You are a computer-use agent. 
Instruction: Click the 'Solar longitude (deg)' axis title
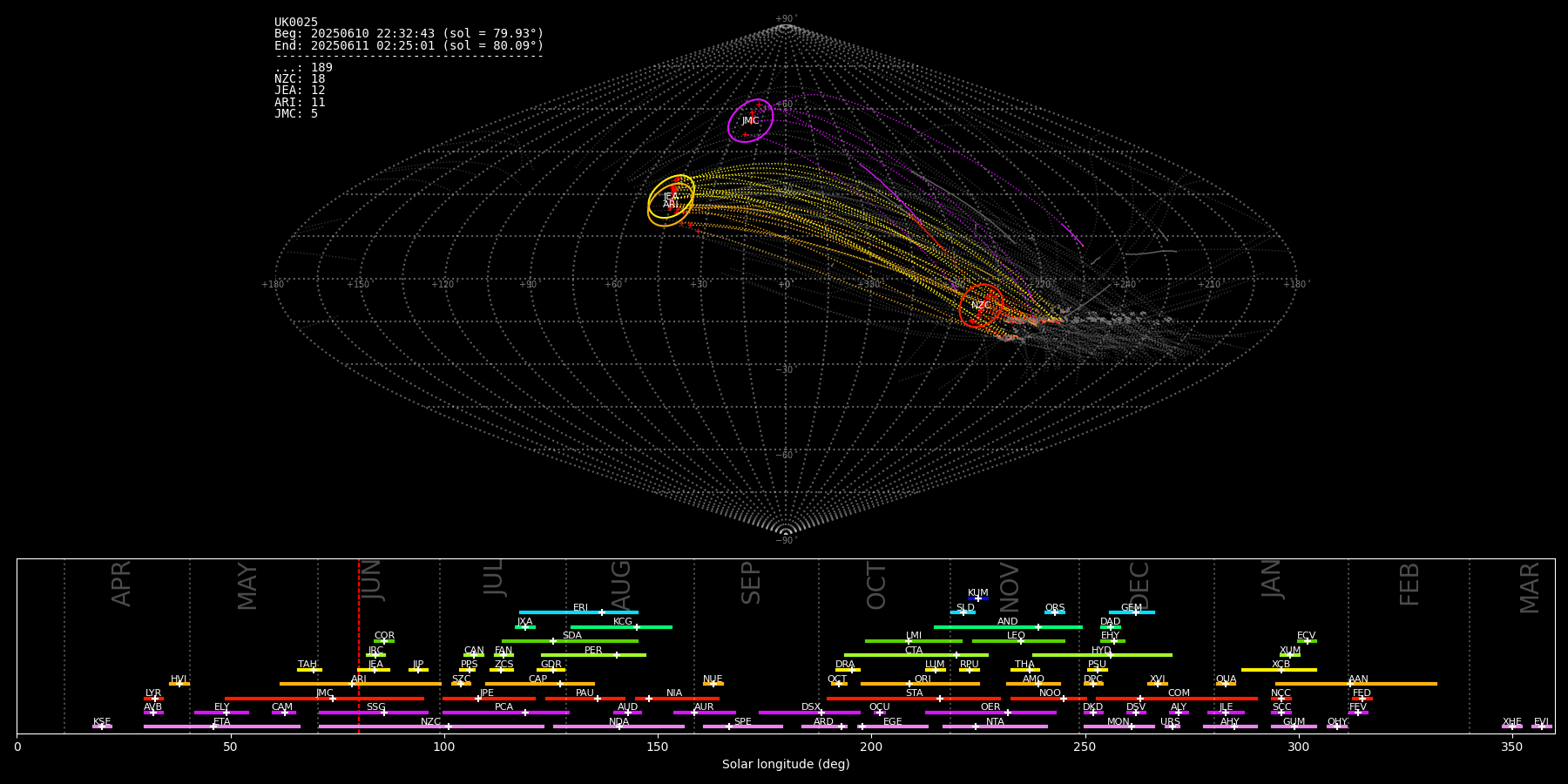pyautogui.click(x=786, y=764)
